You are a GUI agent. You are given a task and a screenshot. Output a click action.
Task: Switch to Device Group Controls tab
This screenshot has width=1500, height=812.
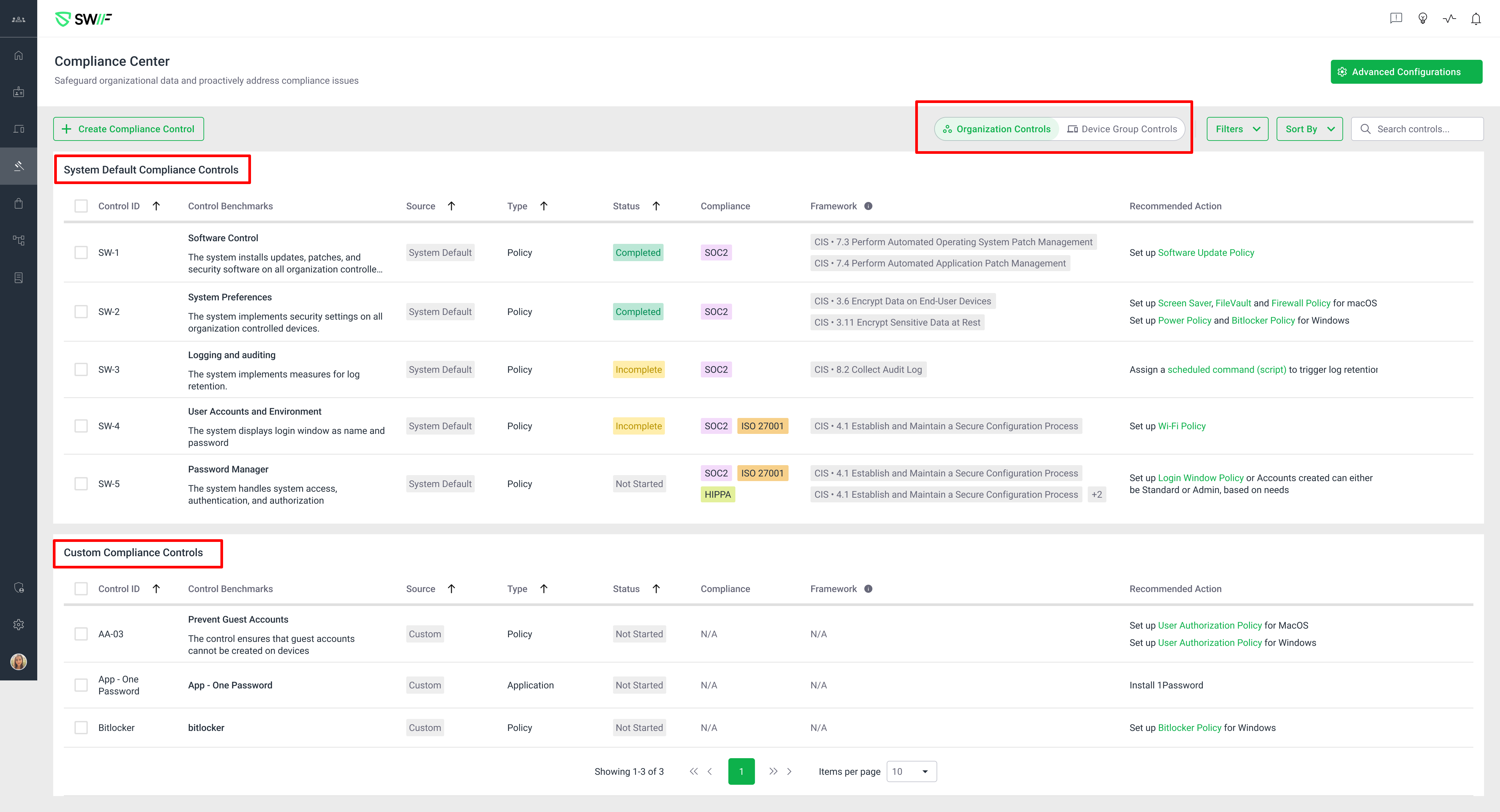point(1121,129)
